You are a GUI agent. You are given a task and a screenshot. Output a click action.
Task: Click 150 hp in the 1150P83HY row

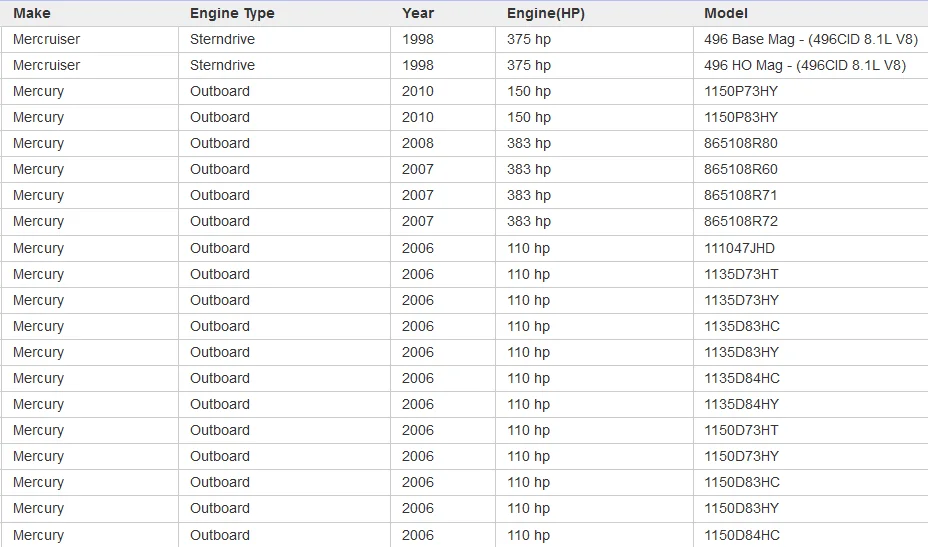529,118
